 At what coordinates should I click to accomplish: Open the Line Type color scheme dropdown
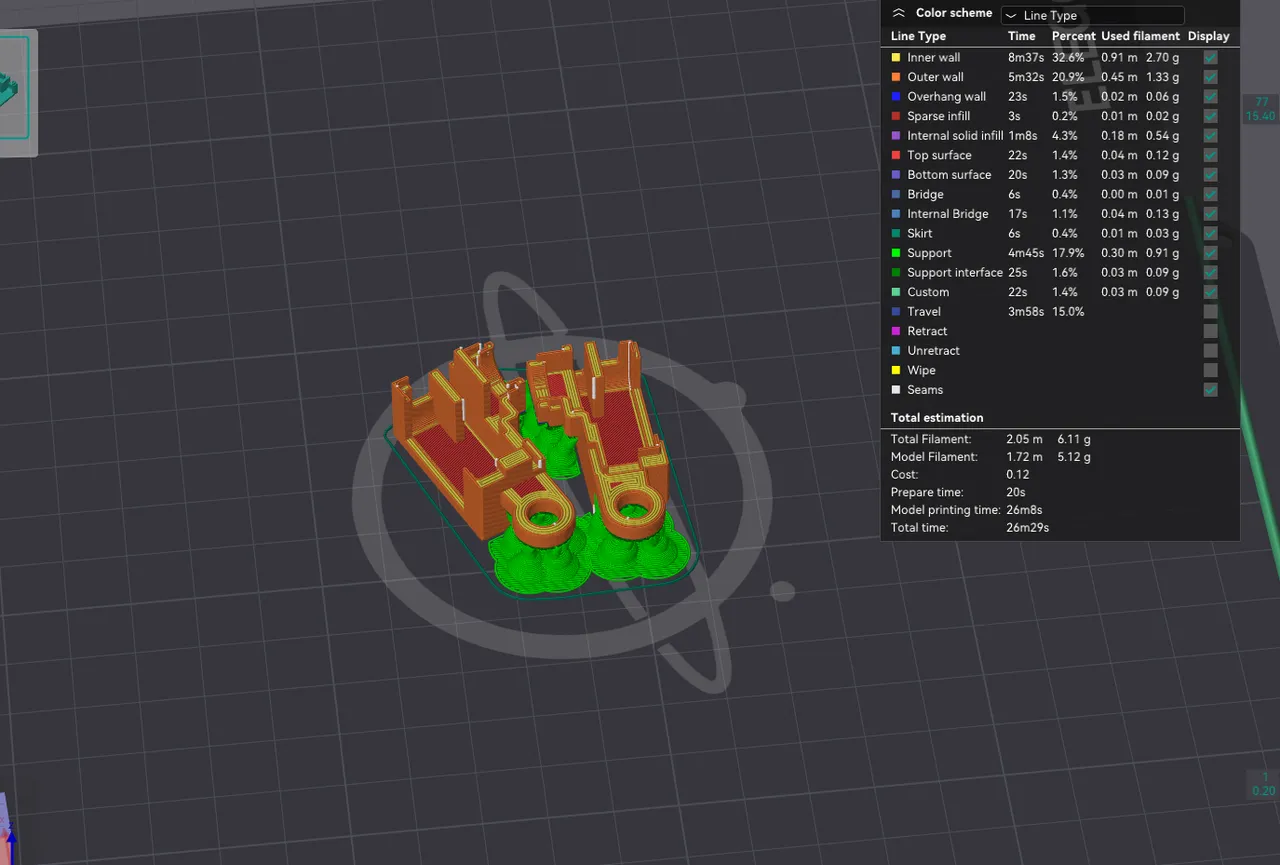pos(1092,15)
